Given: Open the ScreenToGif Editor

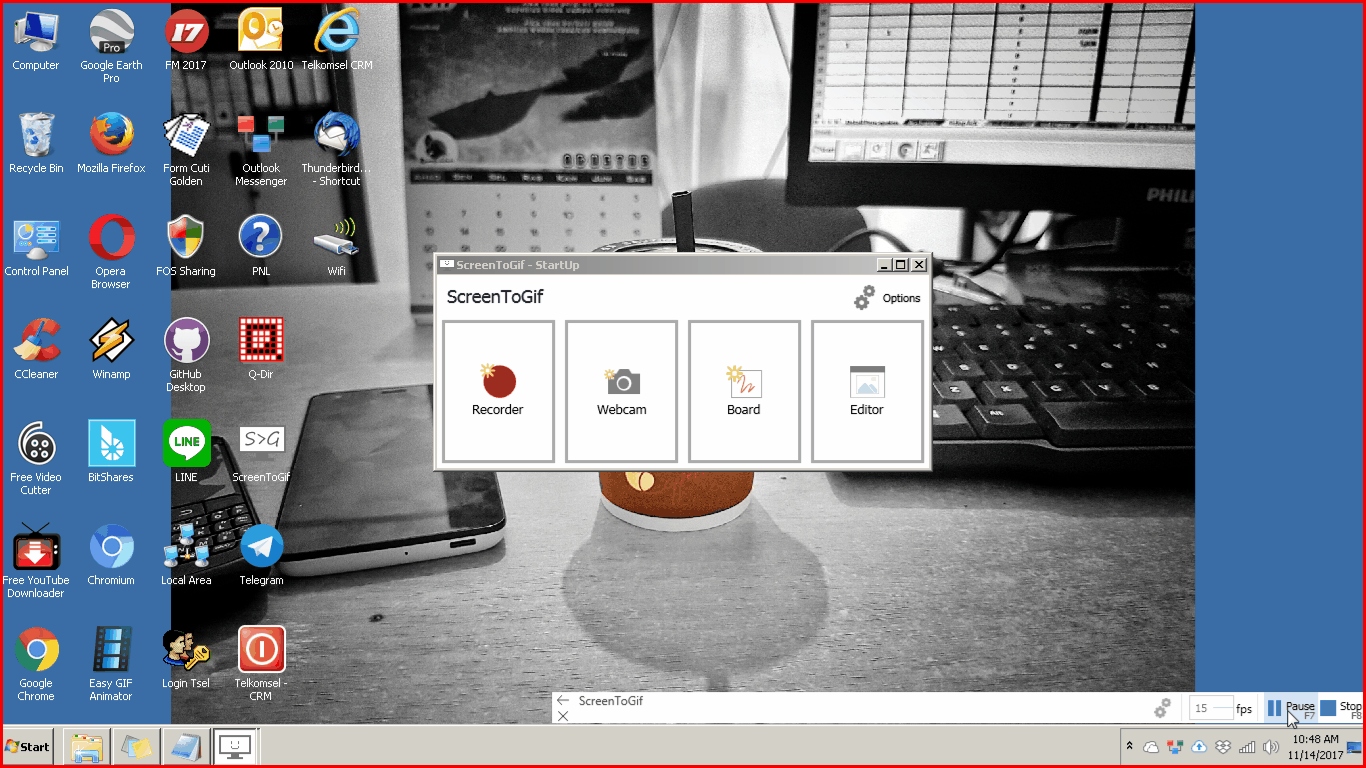Looking at the screenshot, I should pos(867,392).
